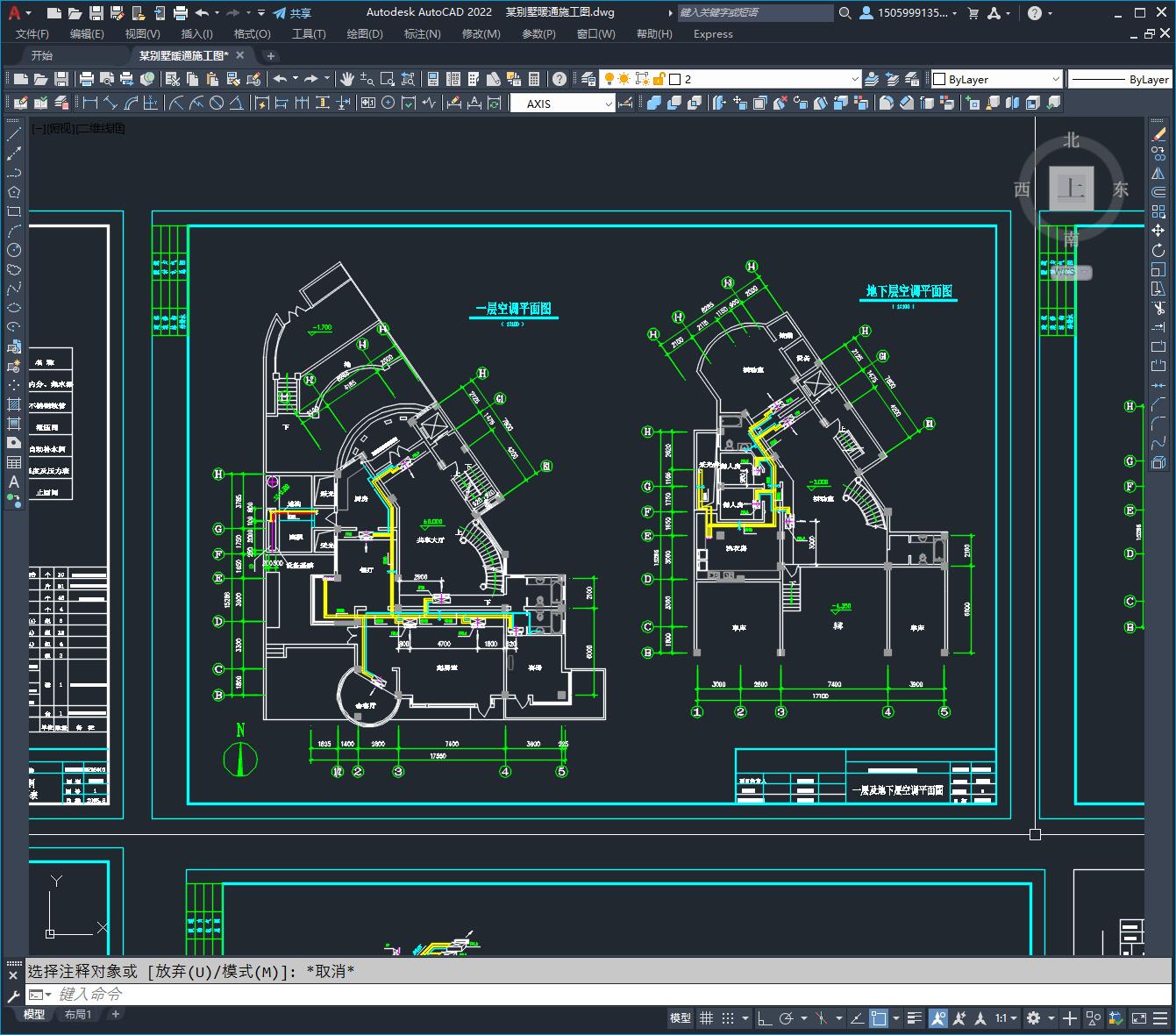
Task: Toggle the layer lock padlock icon
Action: pyautogui.click(x=659, y=79)
